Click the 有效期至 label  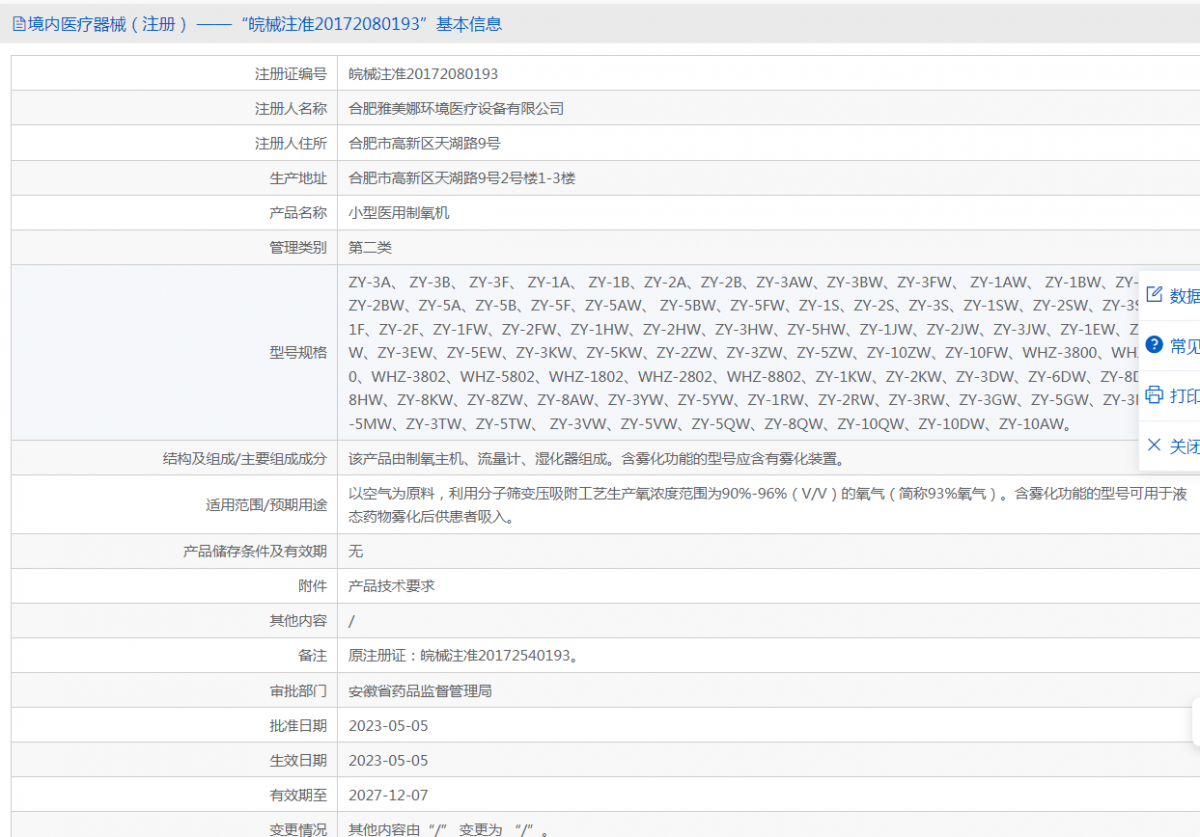click(x=298, y=795)
